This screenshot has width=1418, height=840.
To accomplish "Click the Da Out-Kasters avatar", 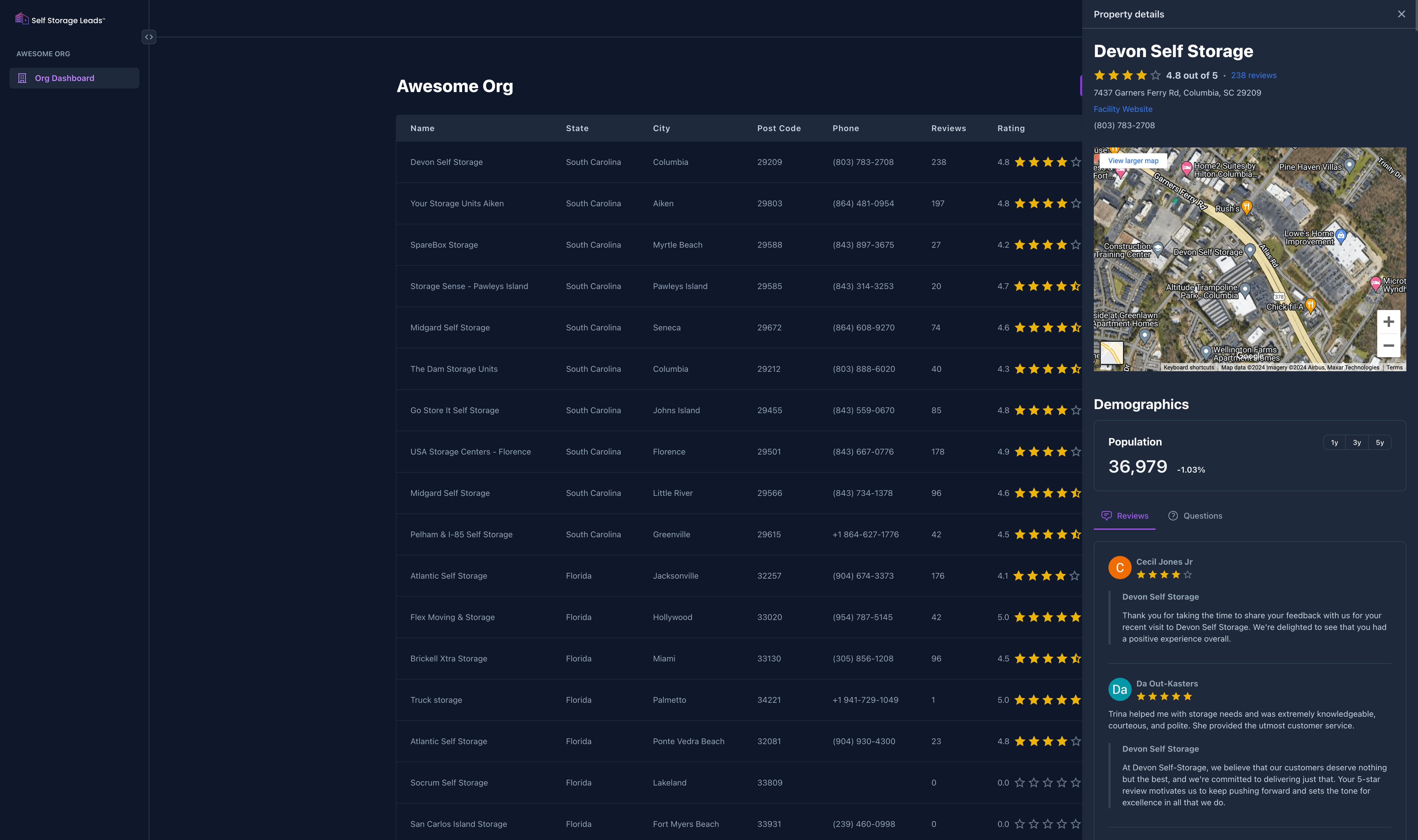I will tap(1119, 689).
